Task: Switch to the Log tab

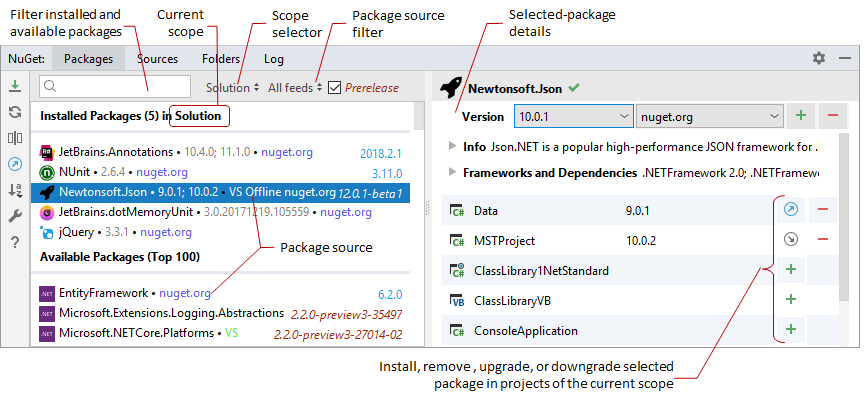Action: coord(274,59)
